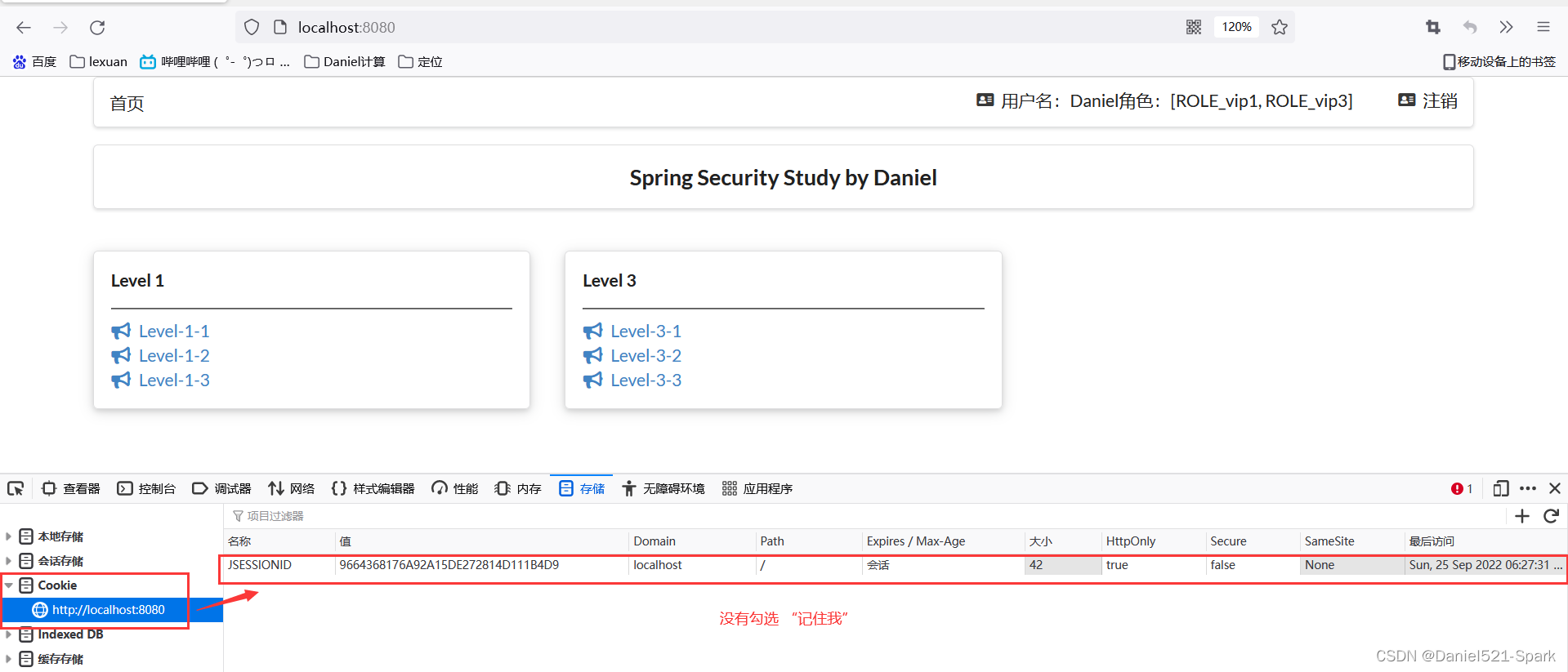Toggle responsive design mode icon
This screenshot has height=672, width=1568.
pos(1500,488)
